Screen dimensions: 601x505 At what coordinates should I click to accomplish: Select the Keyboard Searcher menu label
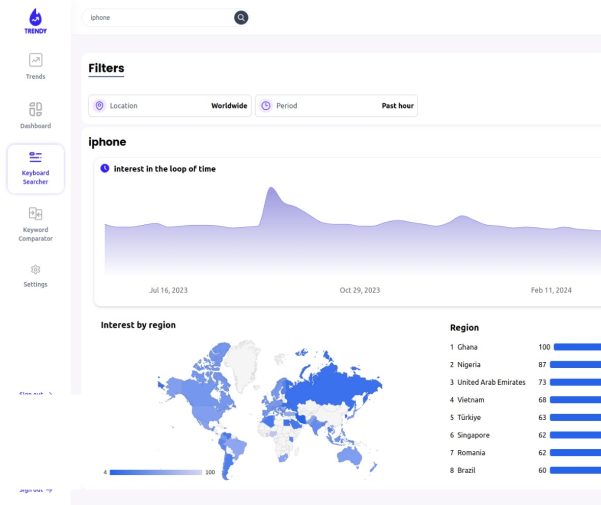36,177
